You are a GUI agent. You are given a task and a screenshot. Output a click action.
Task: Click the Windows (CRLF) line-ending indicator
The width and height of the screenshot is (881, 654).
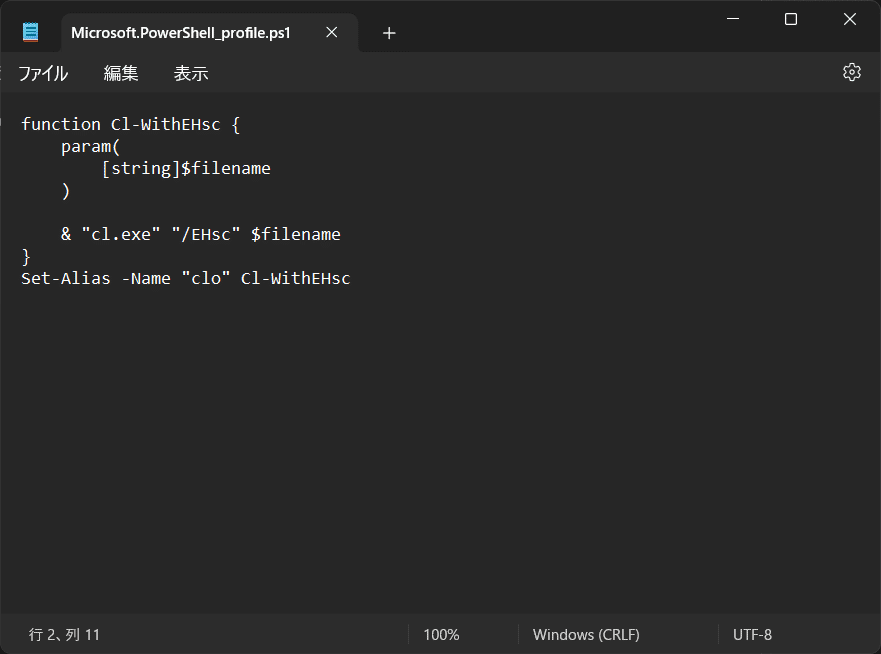(586, 634)
